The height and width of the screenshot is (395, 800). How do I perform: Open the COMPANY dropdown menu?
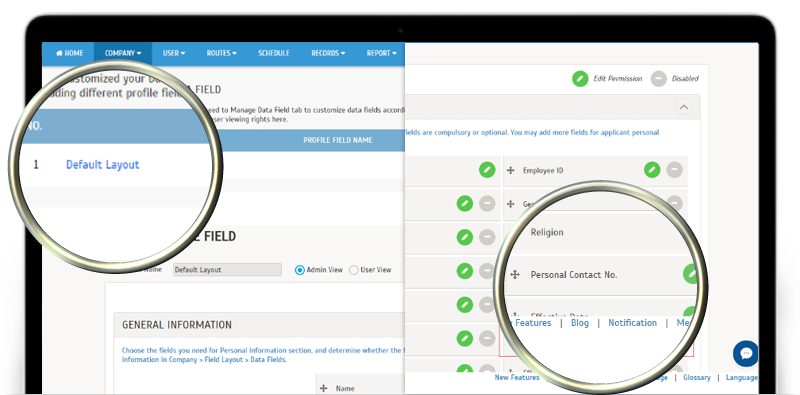pos(123,53)
